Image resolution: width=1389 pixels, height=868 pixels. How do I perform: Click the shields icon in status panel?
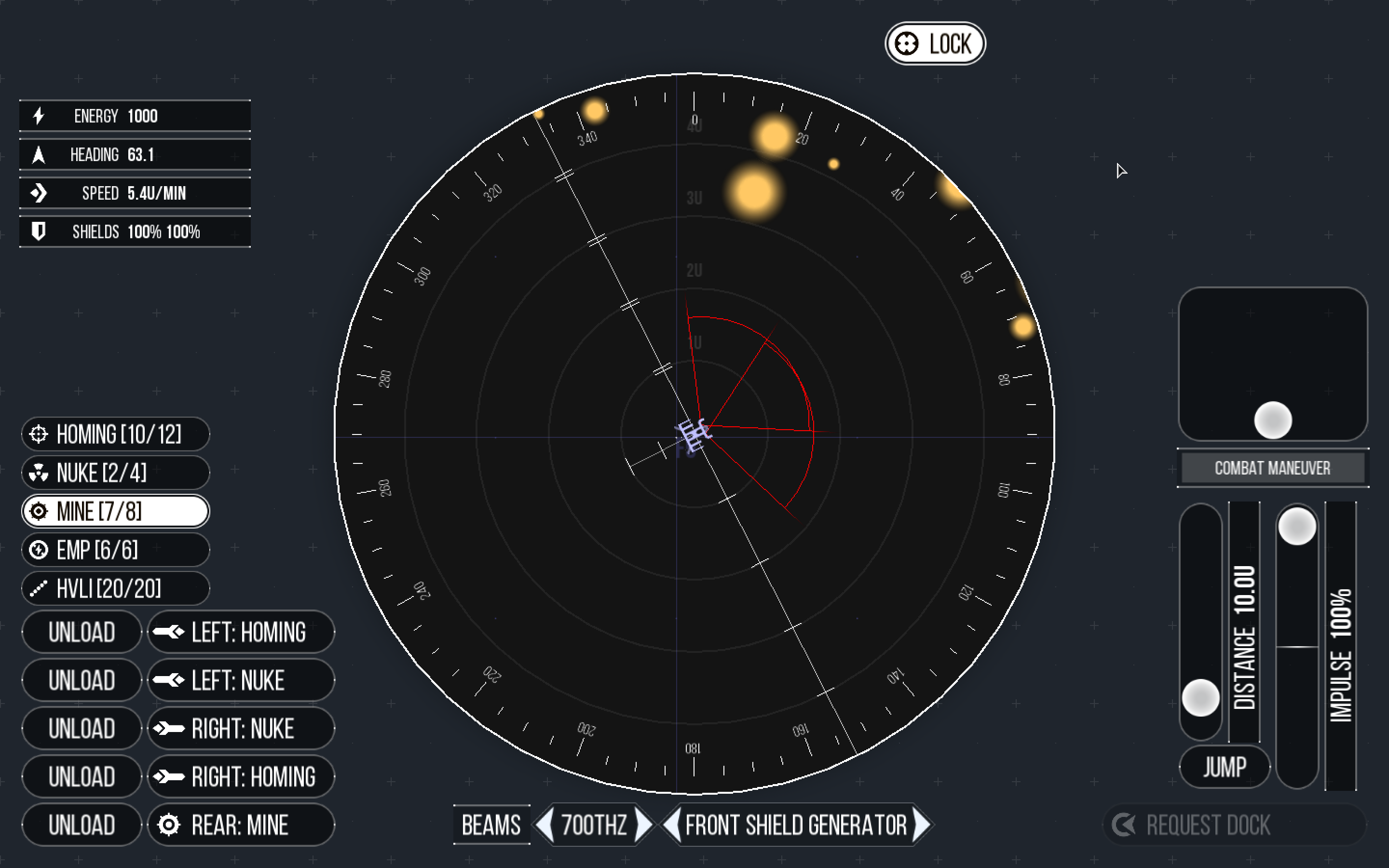[39, 231]
